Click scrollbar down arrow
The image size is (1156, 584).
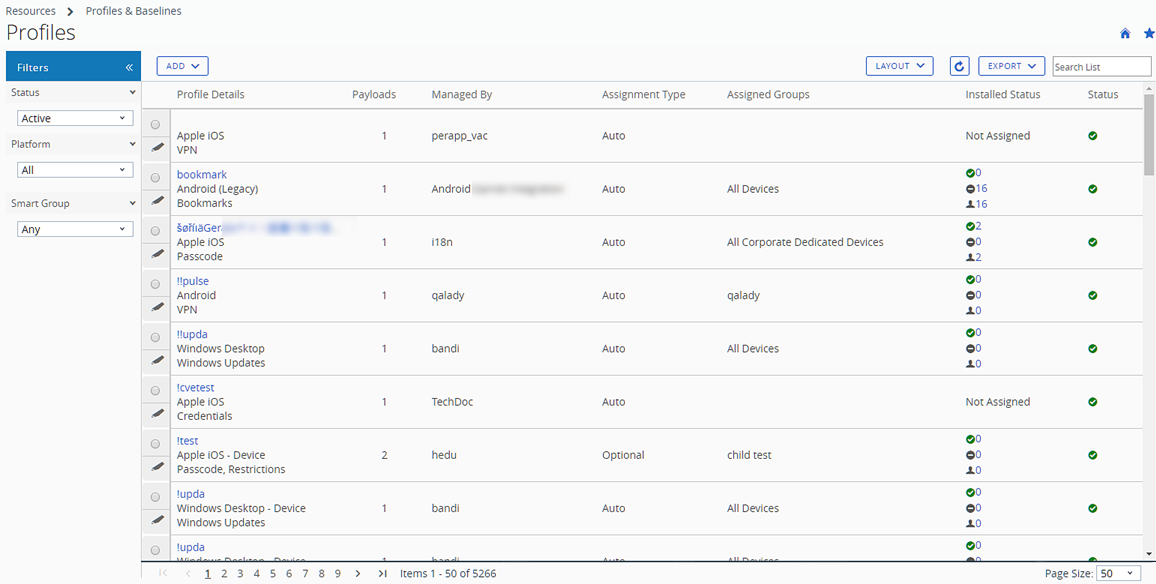1149,554
